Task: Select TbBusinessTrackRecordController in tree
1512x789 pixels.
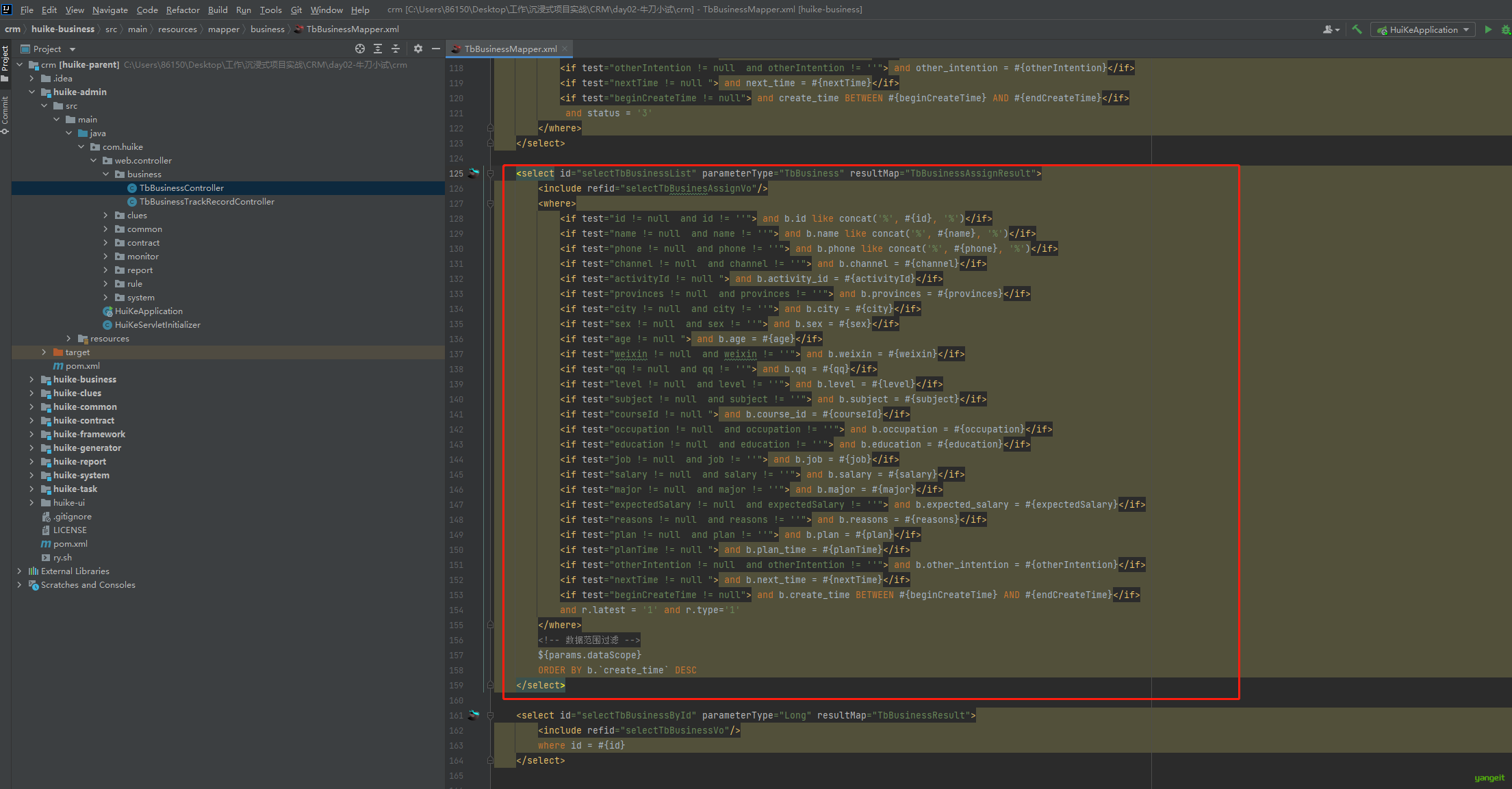Action: point(207,201)
